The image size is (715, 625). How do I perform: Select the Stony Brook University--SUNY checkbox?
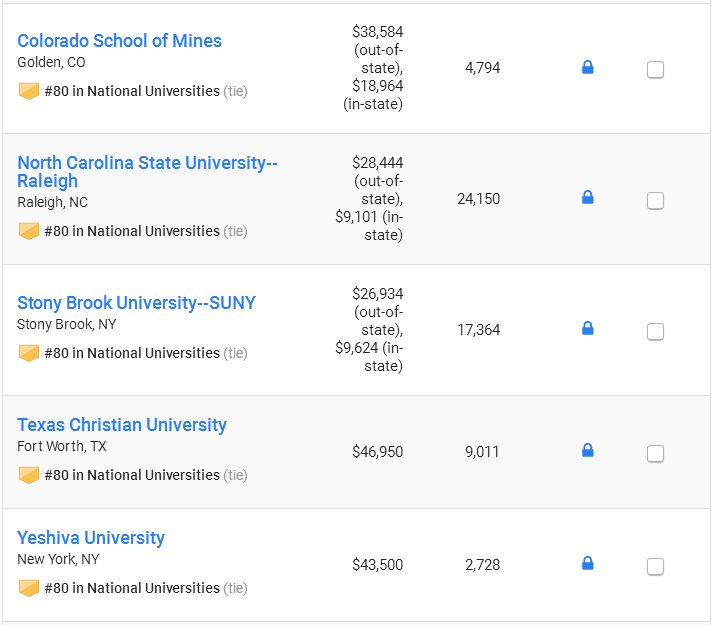[x=655, y=331]
